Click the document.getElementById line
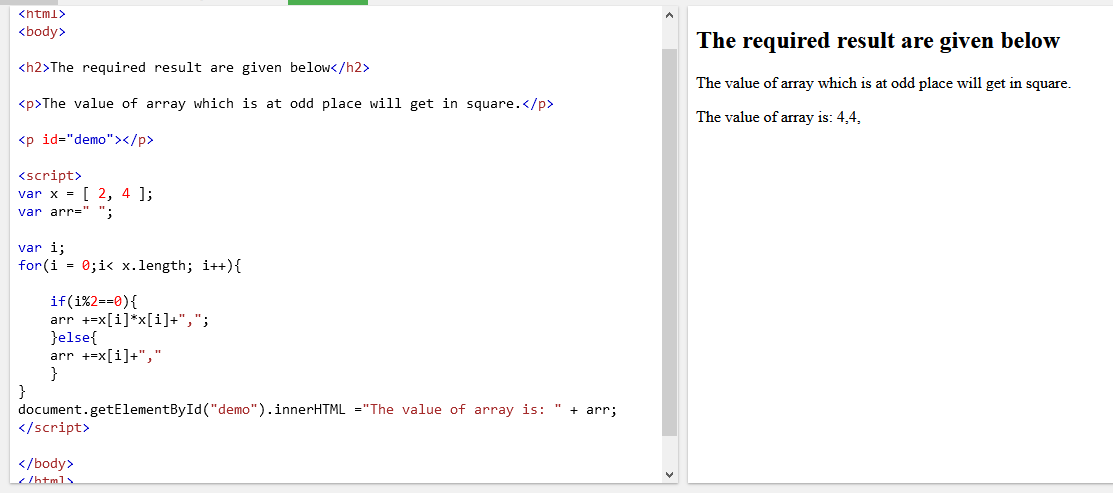Image resolution: width=1113 pixels, height=493 pixels. tap(317, 410)
